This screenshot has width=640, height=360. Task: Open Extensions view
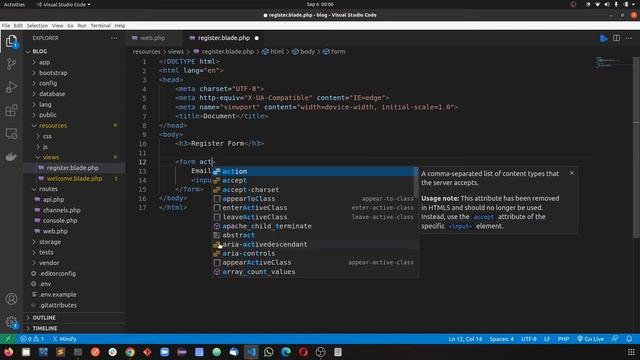tap(11, 110)
